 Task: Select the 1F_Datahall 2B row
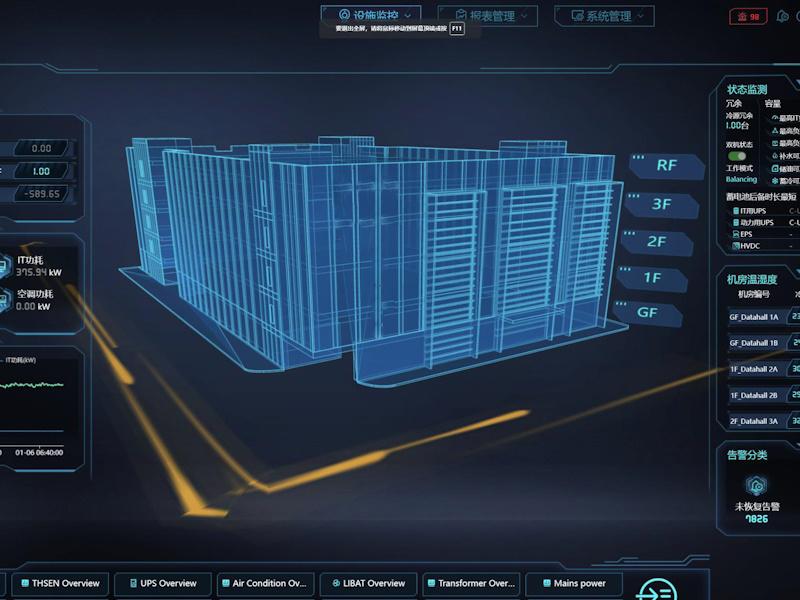click(x=763, y=395)
